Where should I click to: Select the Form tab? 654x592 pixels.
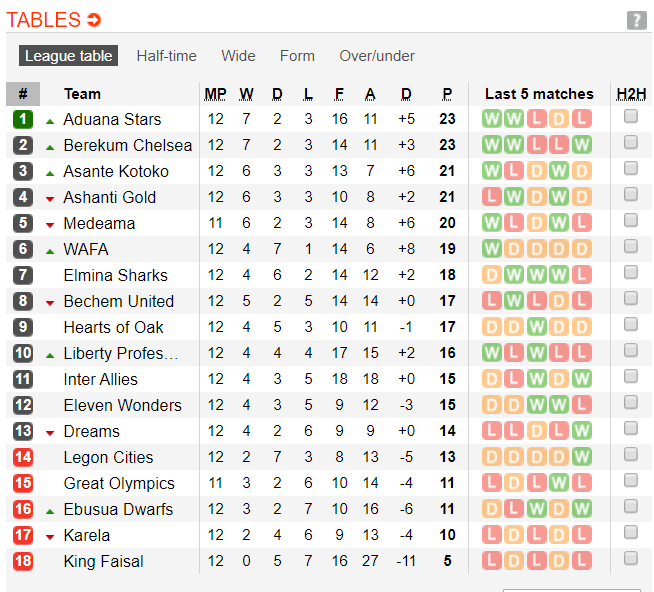[x=297, y=56]
